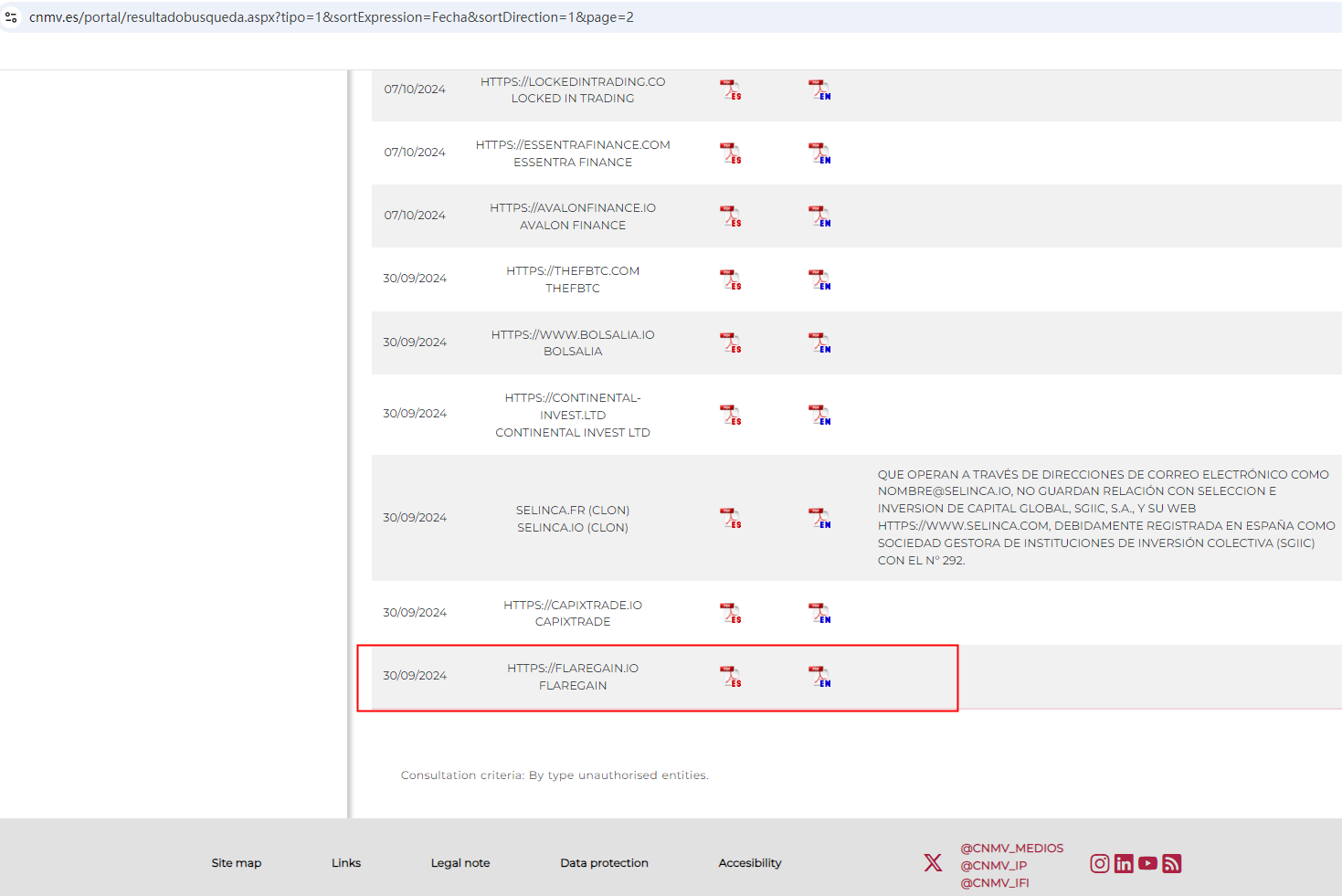Viewport: 1342px width, 896px height.
Task: Open @CNMV_IFI account link
Action: tap(995, 883)
